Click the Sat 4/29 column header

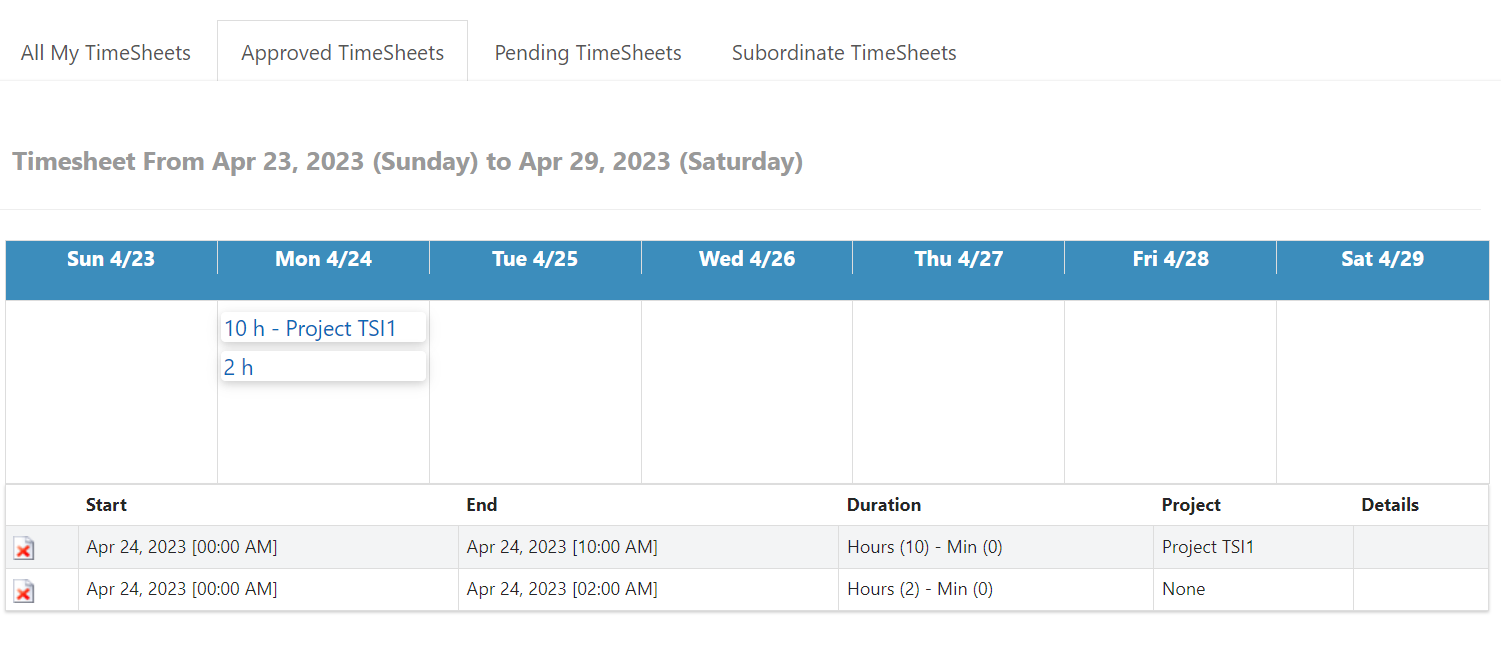pos(1383,258)
